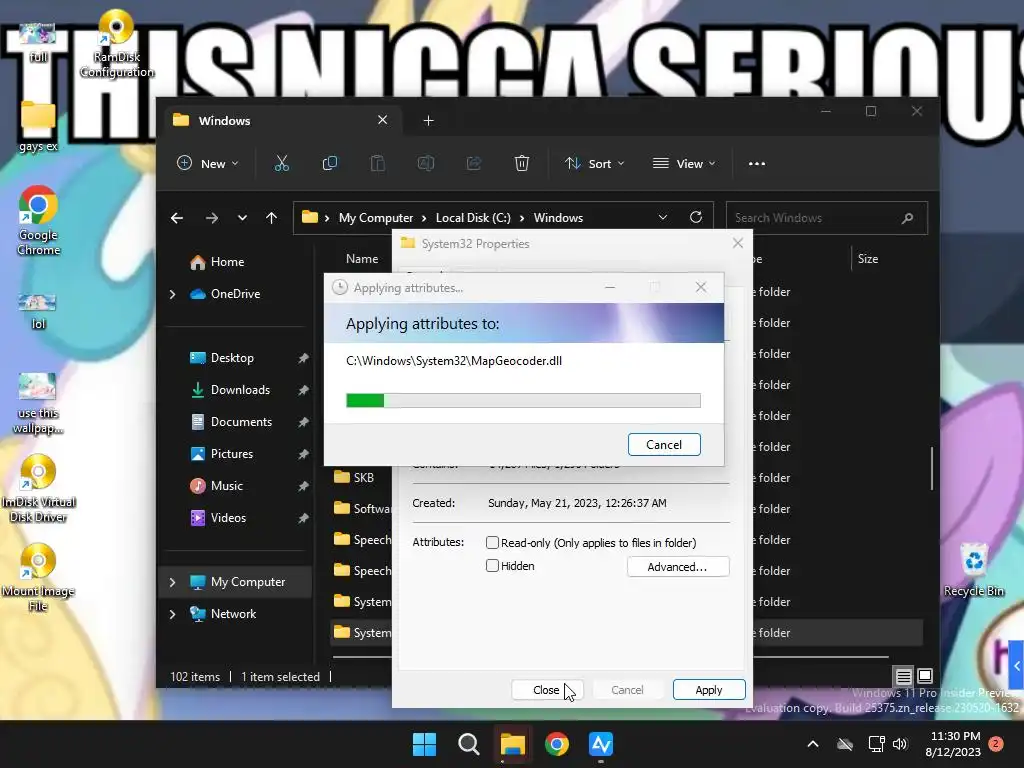Open the View dropdown menu
Viewport: 1024px width, 768px height.
(x=684, y=163)
